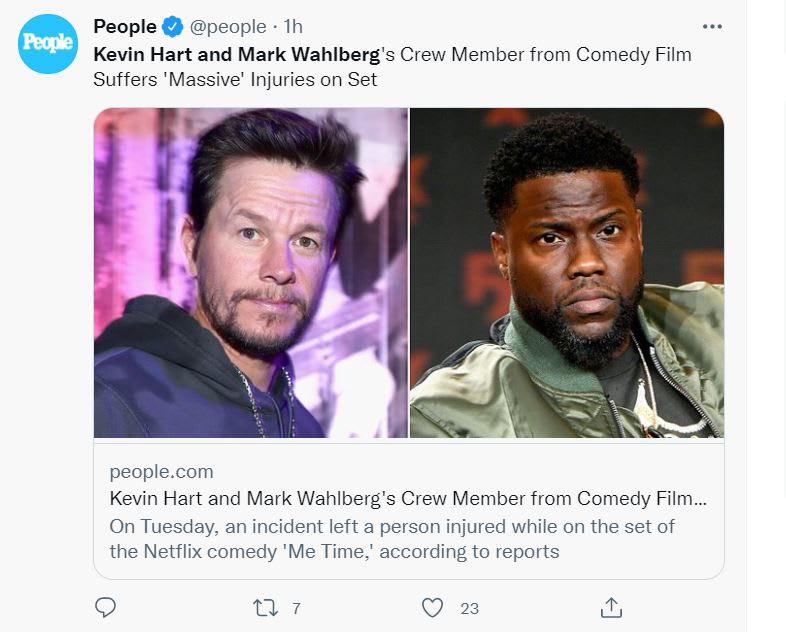Click the retweet count 7

click(x=296, y=608)
